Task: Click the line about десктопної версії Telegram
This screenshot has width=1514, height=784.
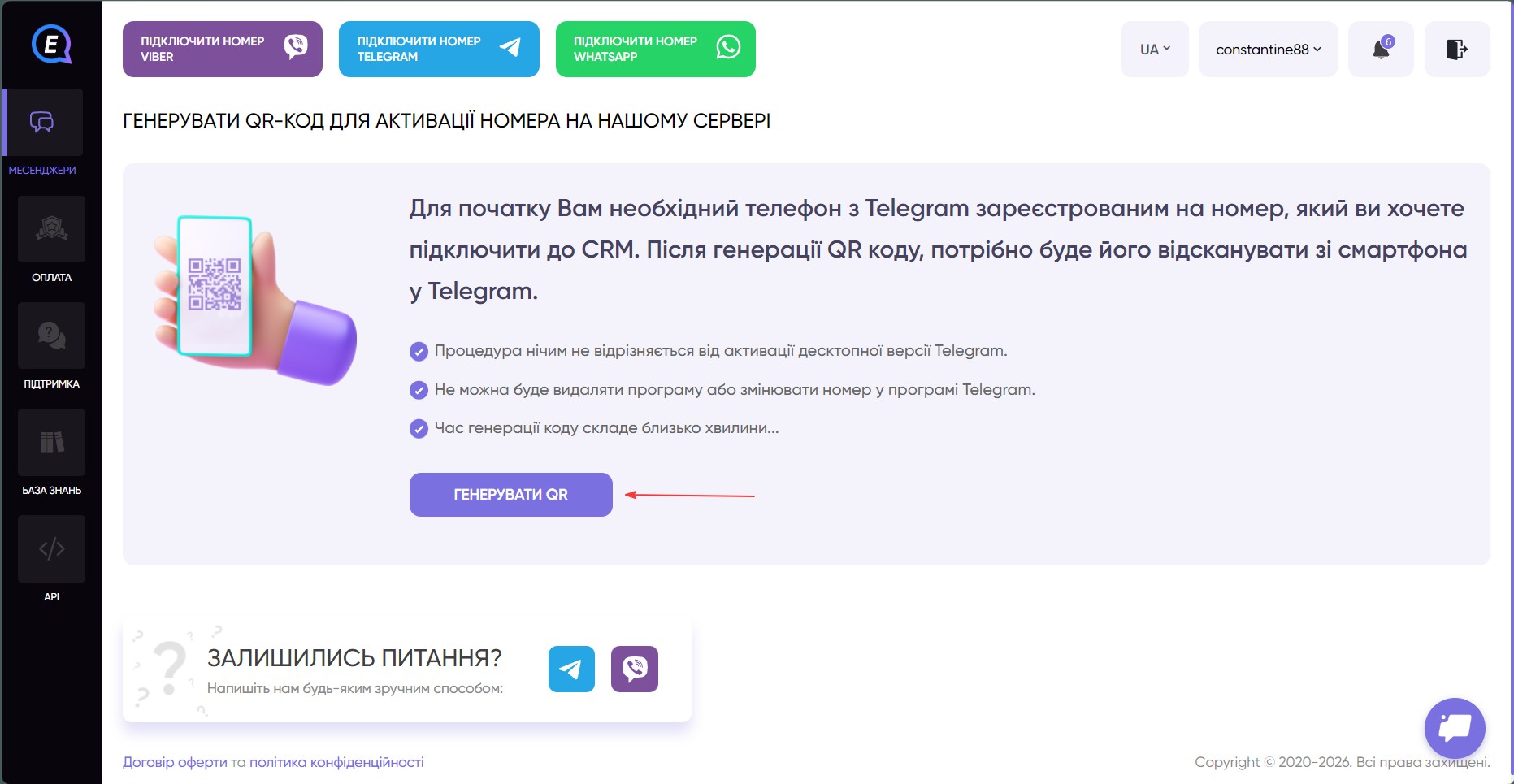Action: [721, 351]
